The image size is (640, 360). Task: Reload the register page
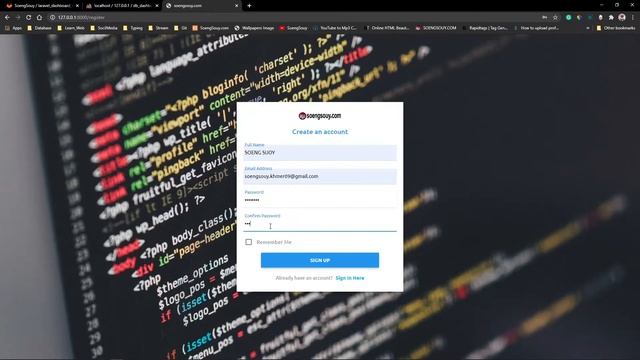(29, 18)
